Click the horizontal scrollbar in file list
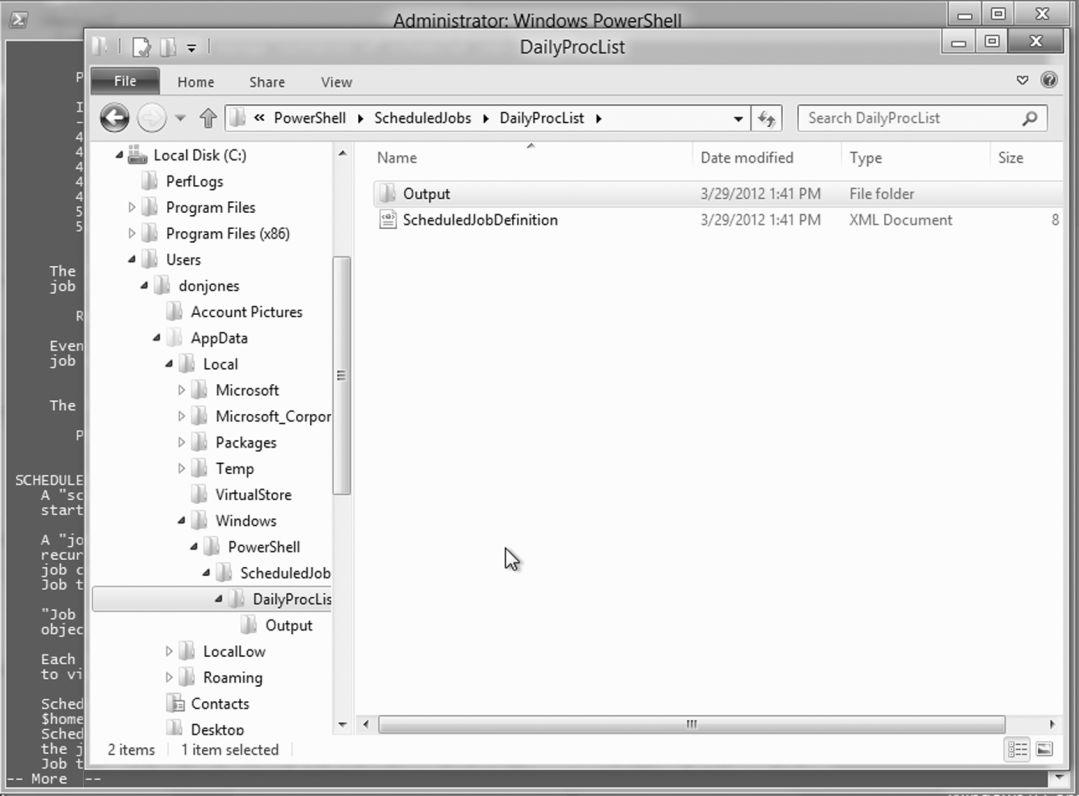Screen dimensions: 1079x796 (x=690, y=724)
